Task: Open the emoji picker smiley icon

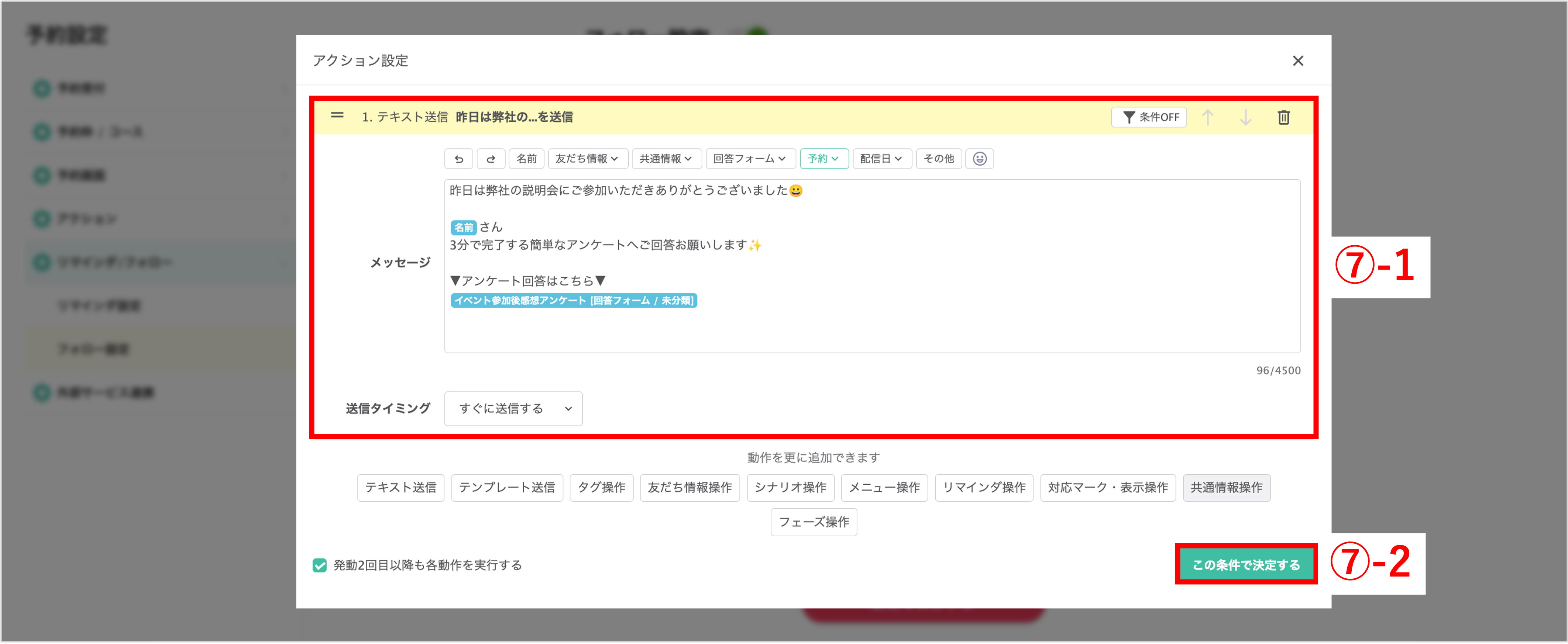Action: pyautogui.click(x=979, y=159)
